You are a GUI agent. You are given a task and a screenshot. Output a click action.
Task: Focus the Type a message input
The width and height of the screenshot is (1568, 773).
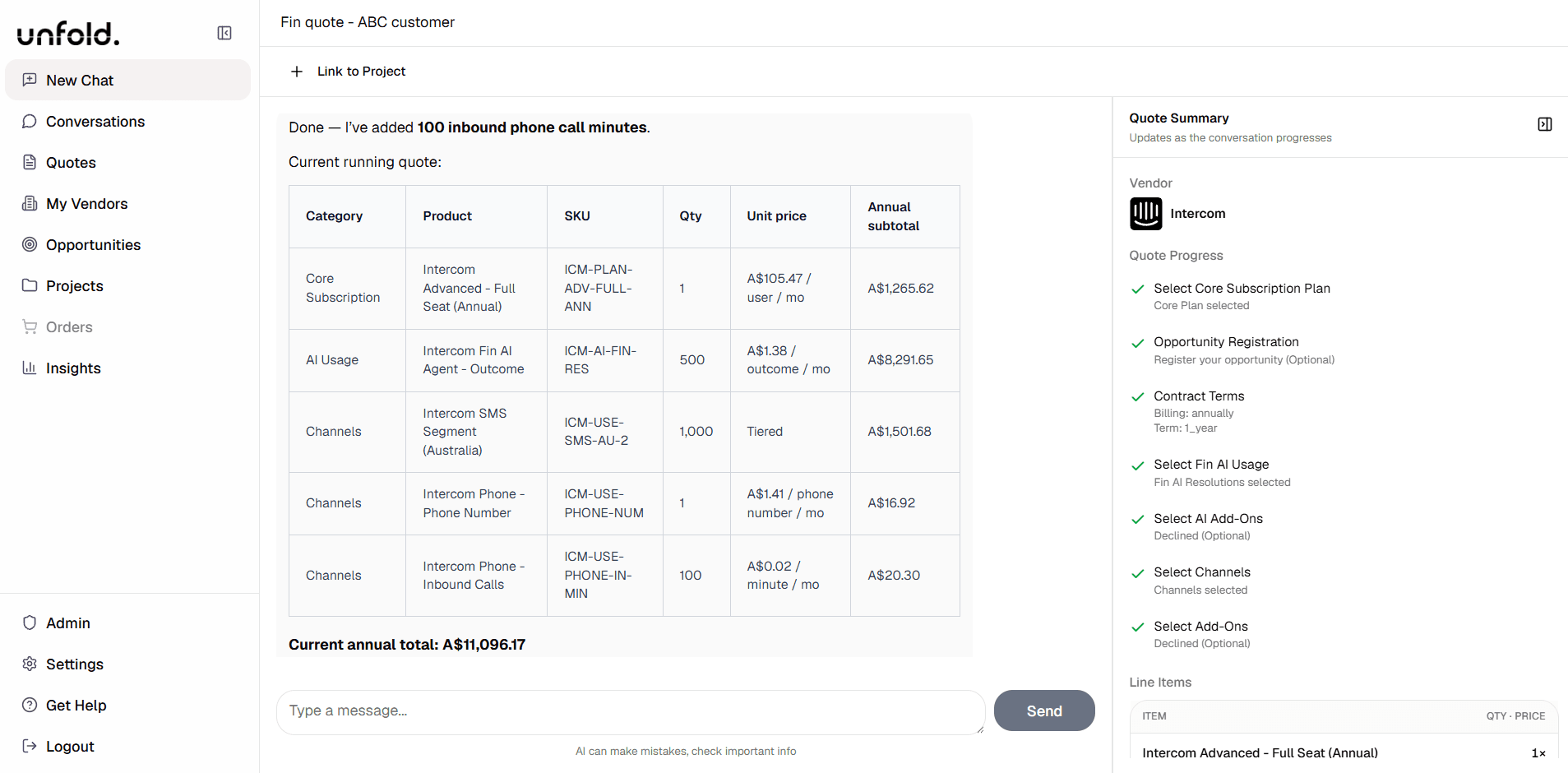[631, 712]
